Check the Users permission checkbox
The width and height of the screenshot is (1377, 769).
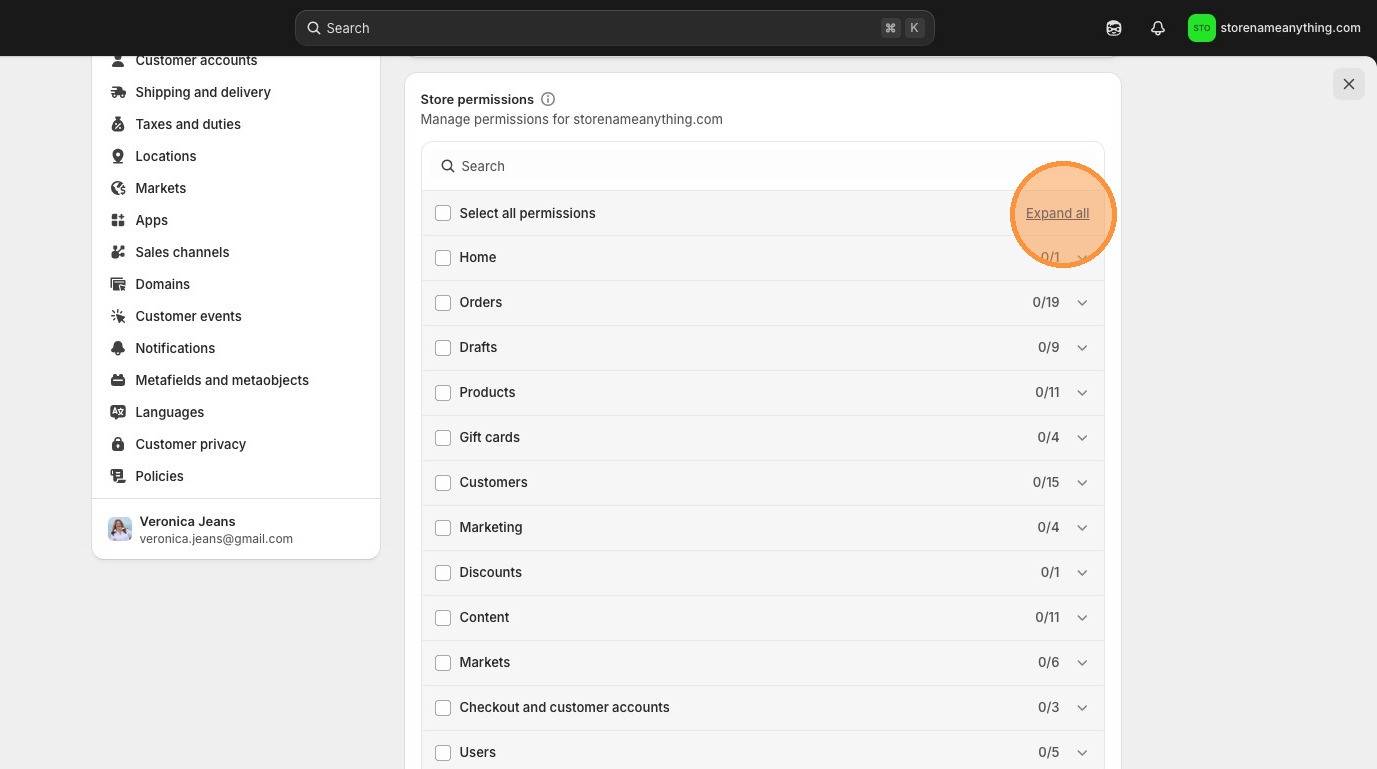click(x=443, y=753)
